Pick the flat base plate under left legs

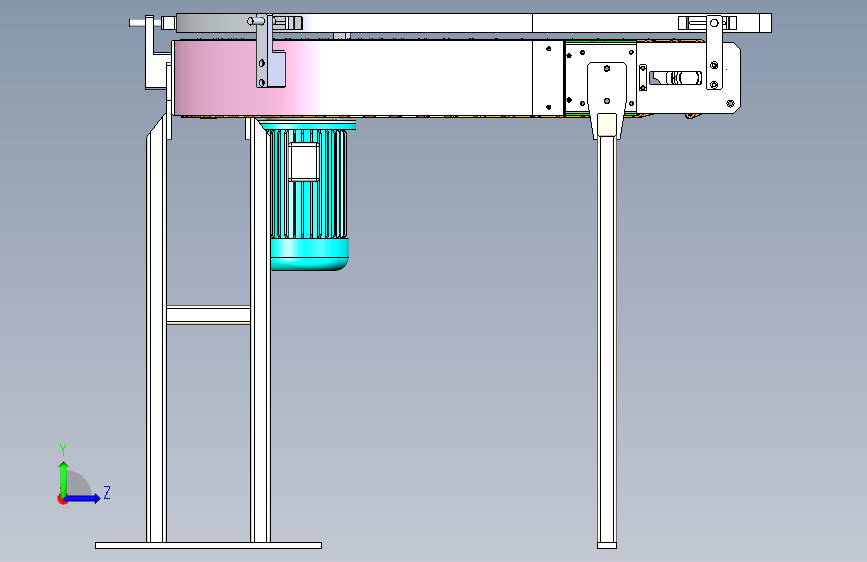point(208,545)
